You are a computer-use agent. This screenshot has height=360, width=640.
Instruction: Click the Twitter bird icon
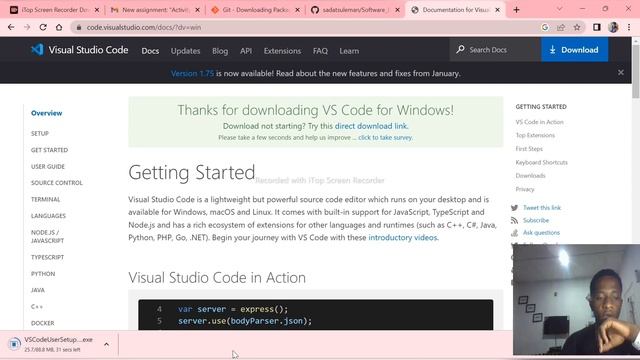(514, 208)
